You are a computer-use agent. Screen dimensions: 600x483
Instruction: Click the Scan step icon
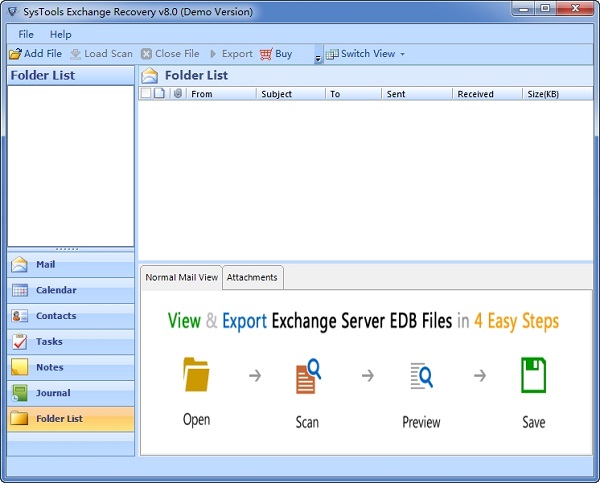click(x=308, y=376)
